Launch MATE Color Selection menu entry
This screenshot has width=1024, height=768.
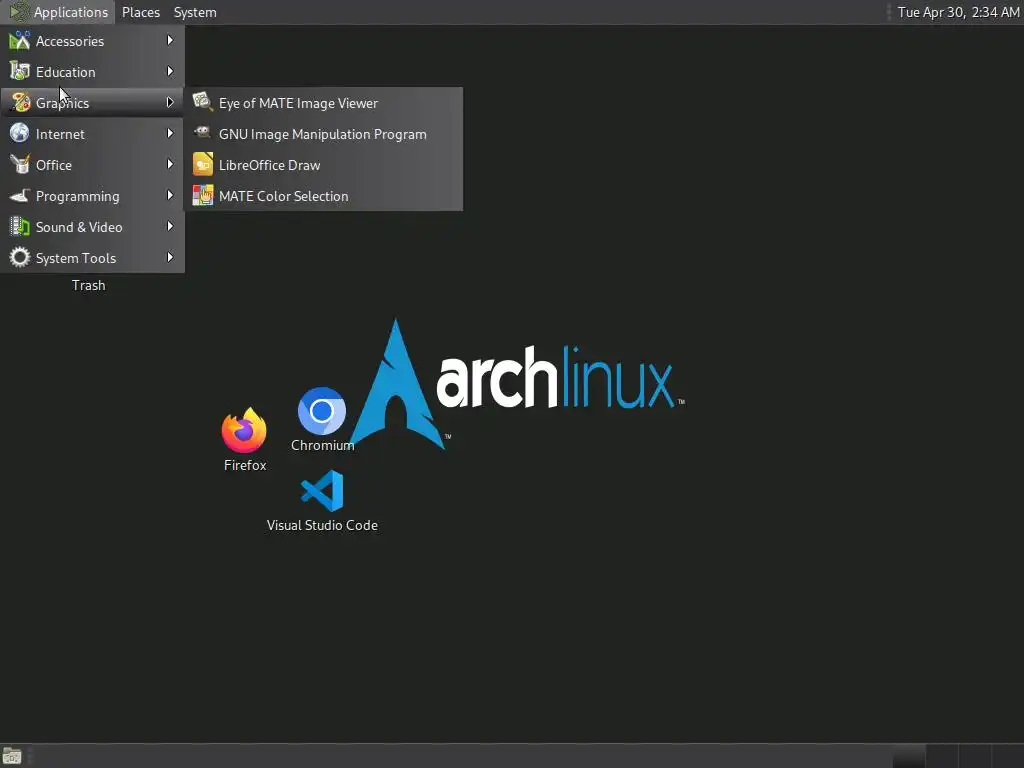click(323, 196)
